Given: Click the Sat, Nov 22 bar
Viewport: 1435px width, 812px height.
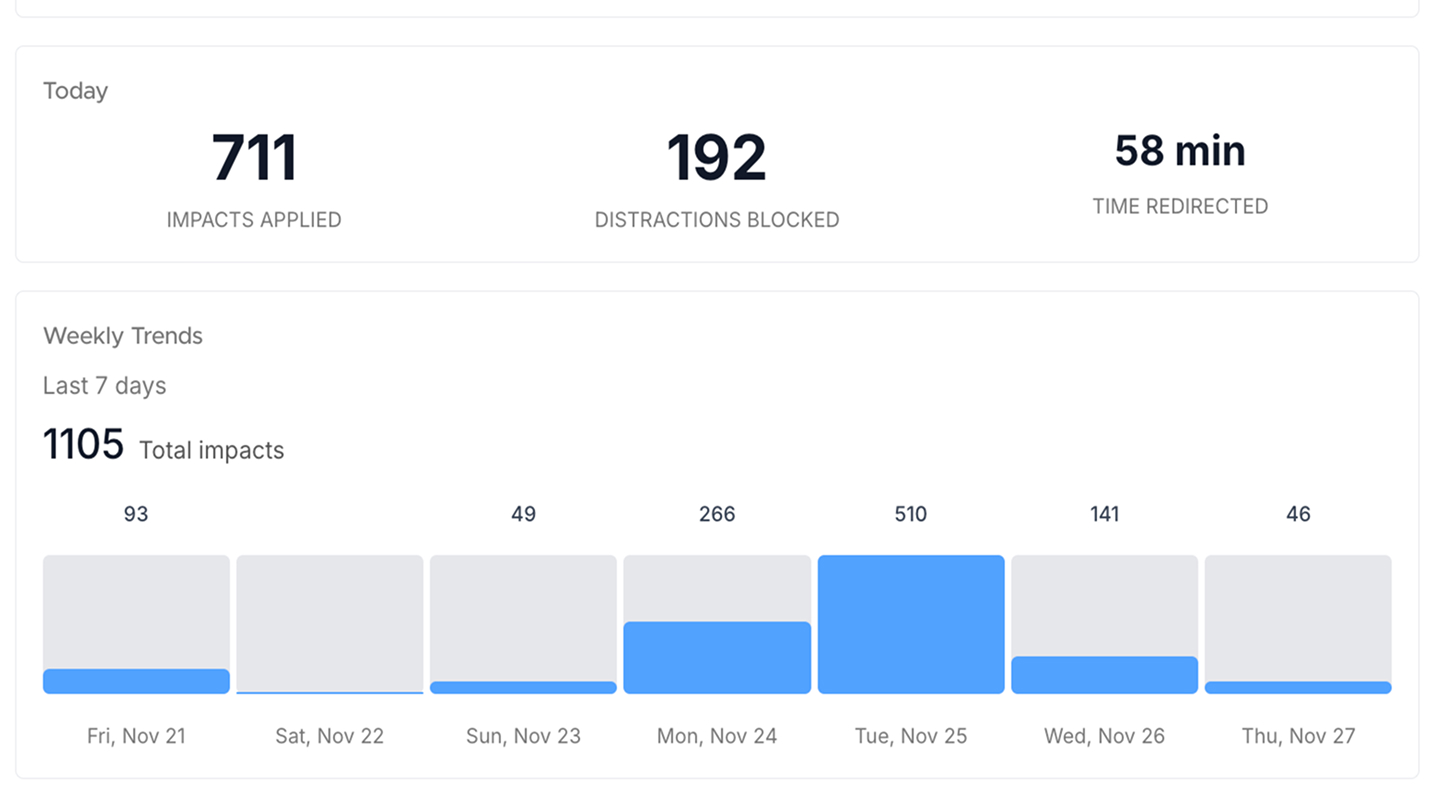Looking at the screenshot, I should pyautogui.click(x=330, y=624).
